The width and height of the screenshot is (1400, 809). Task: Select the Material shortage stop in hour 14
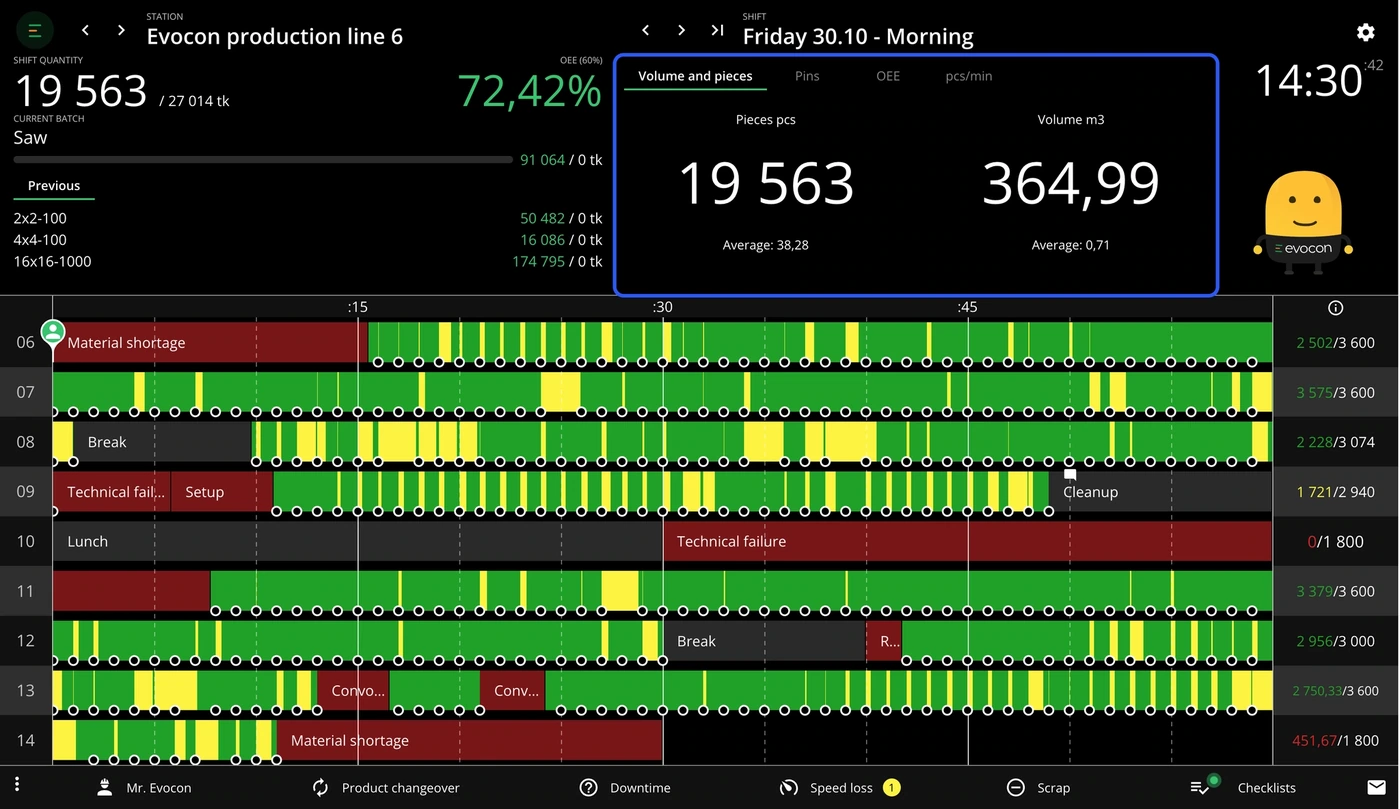coord(470,740)
